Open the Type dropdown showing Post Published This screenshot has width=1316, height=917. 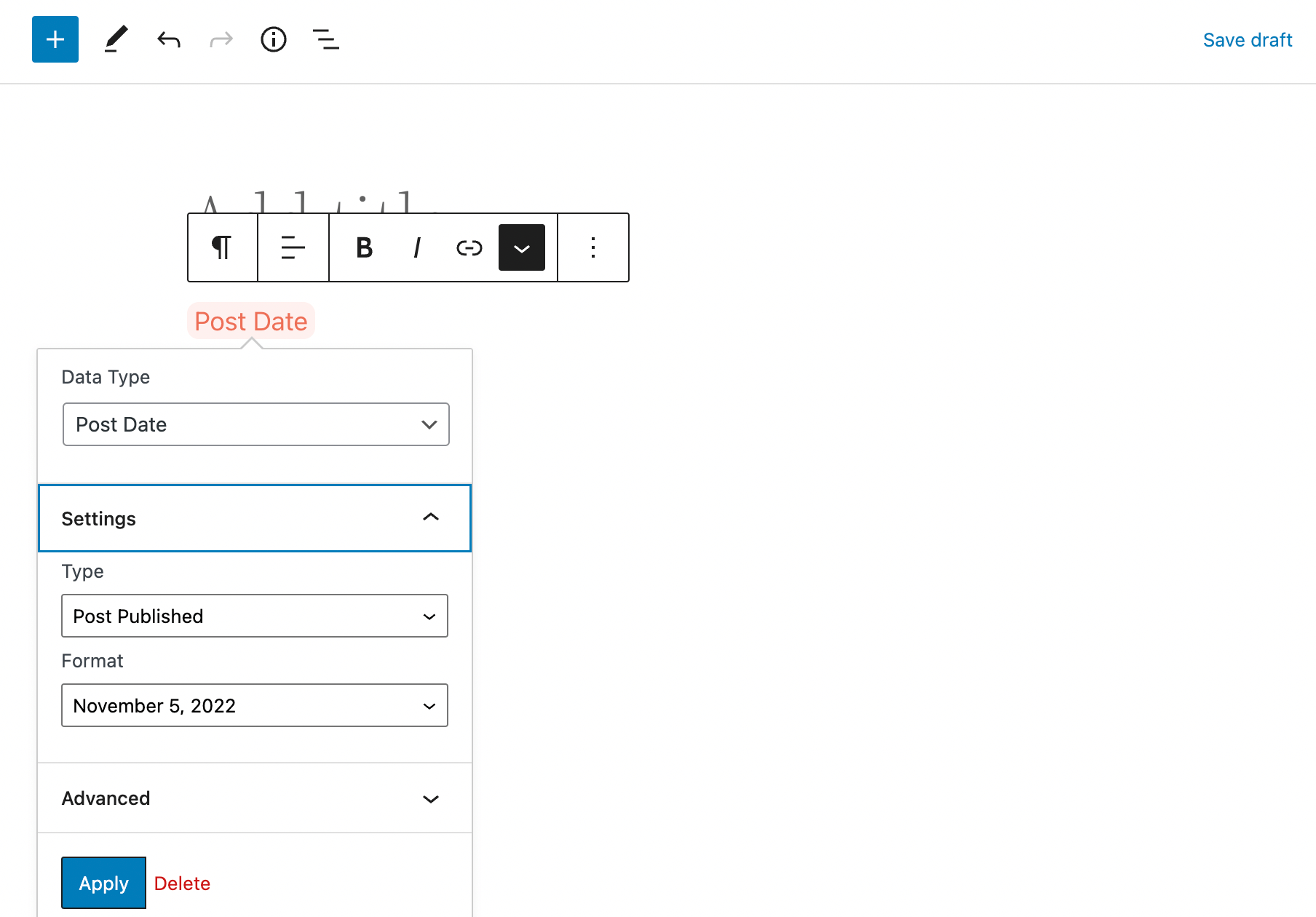tap(254, 616)
